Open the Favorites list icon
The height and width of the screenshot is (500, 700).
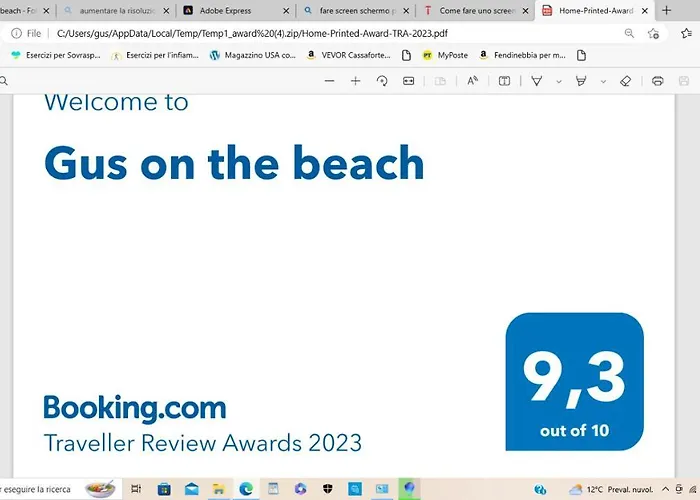point(687,33)
